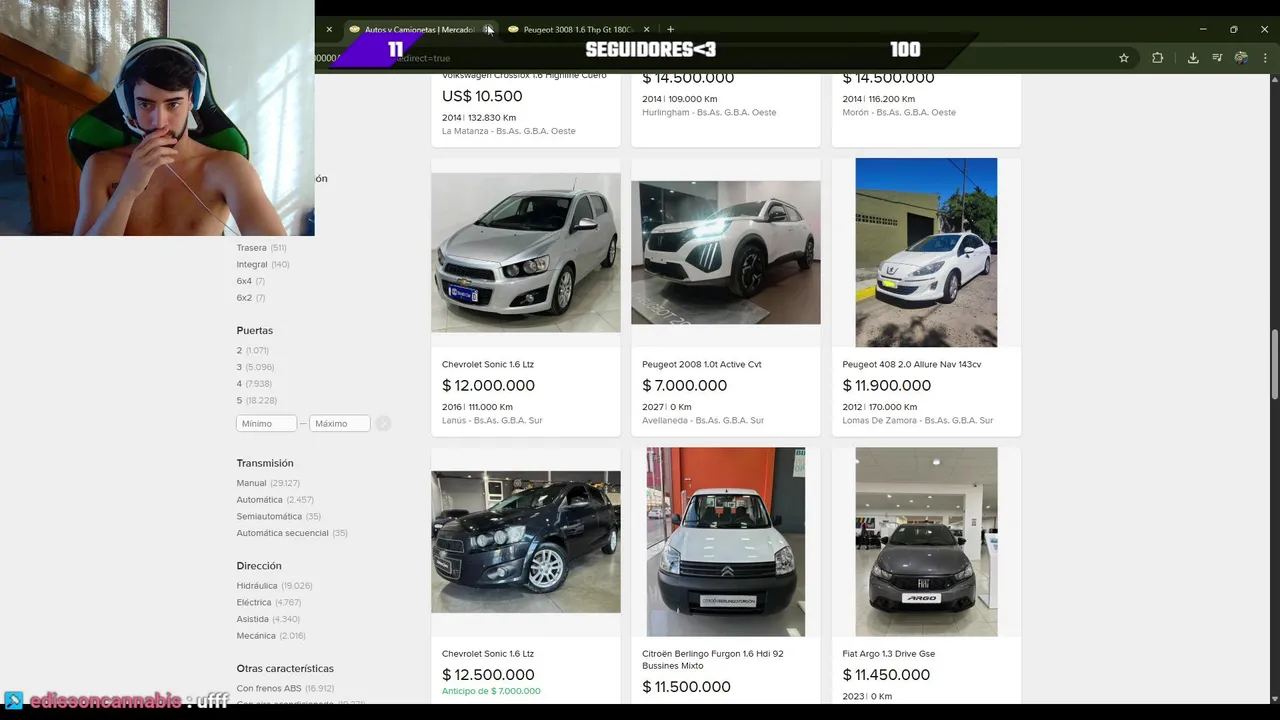Apply the Puertas range arrow button
The image size is (1280, 720).
(x=383, y=423)
